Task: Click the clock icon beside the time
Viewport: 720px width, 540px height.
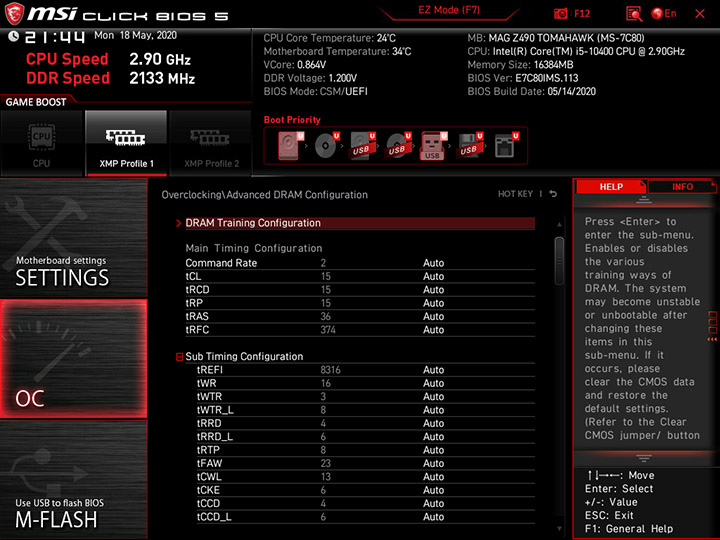Action: pos(13,36)
